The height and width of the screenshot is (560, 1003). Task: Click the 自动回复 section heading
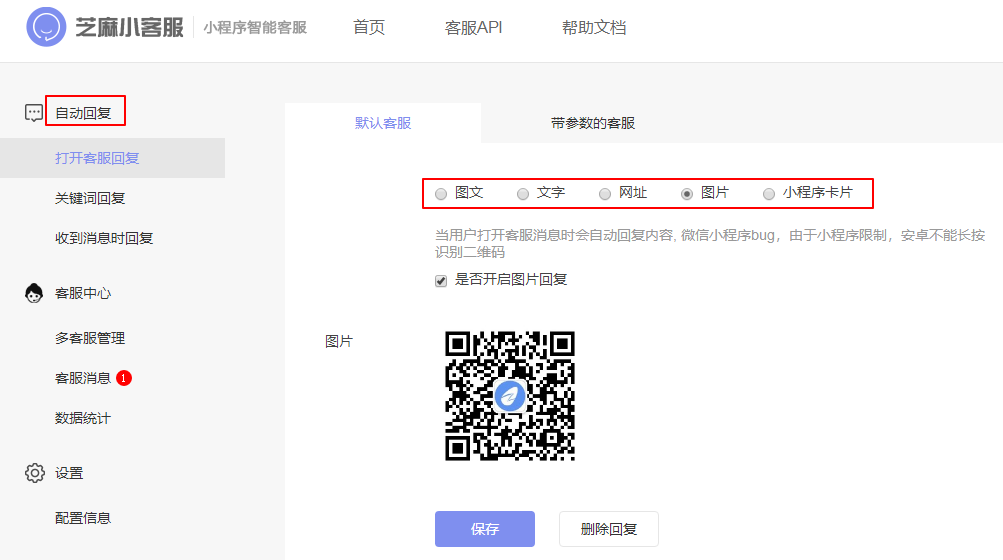(x=83, y=113)
